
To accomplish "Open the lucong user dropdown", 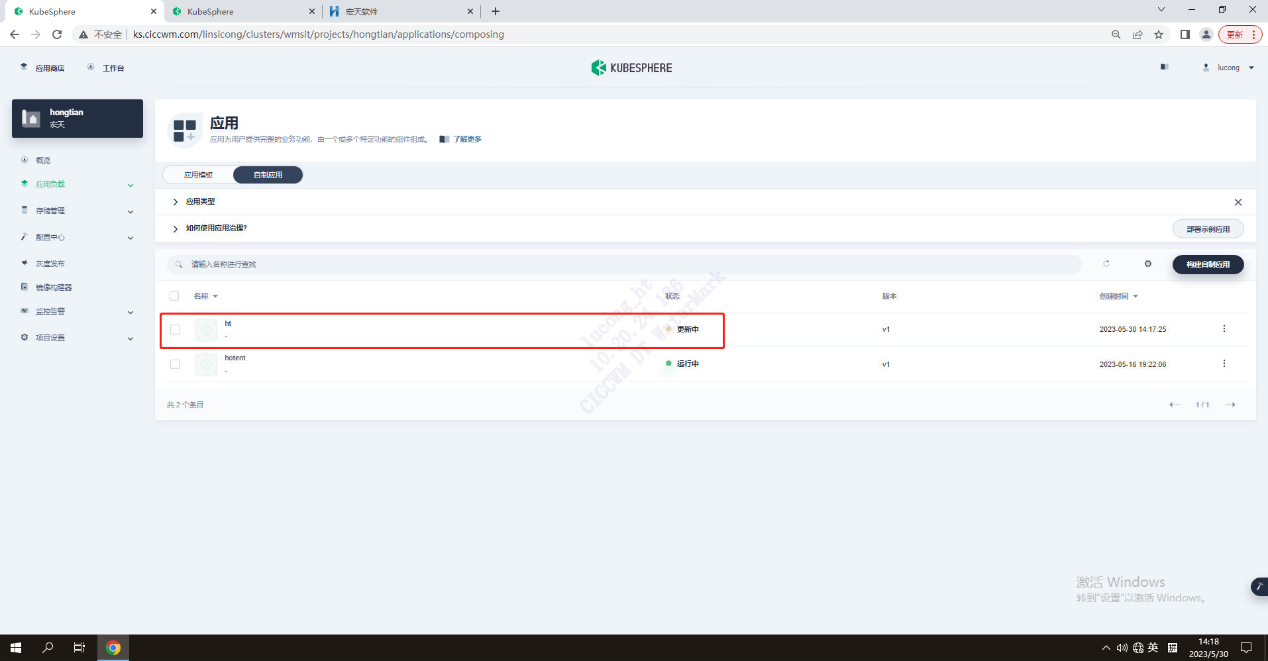I will pos(1227,68).
